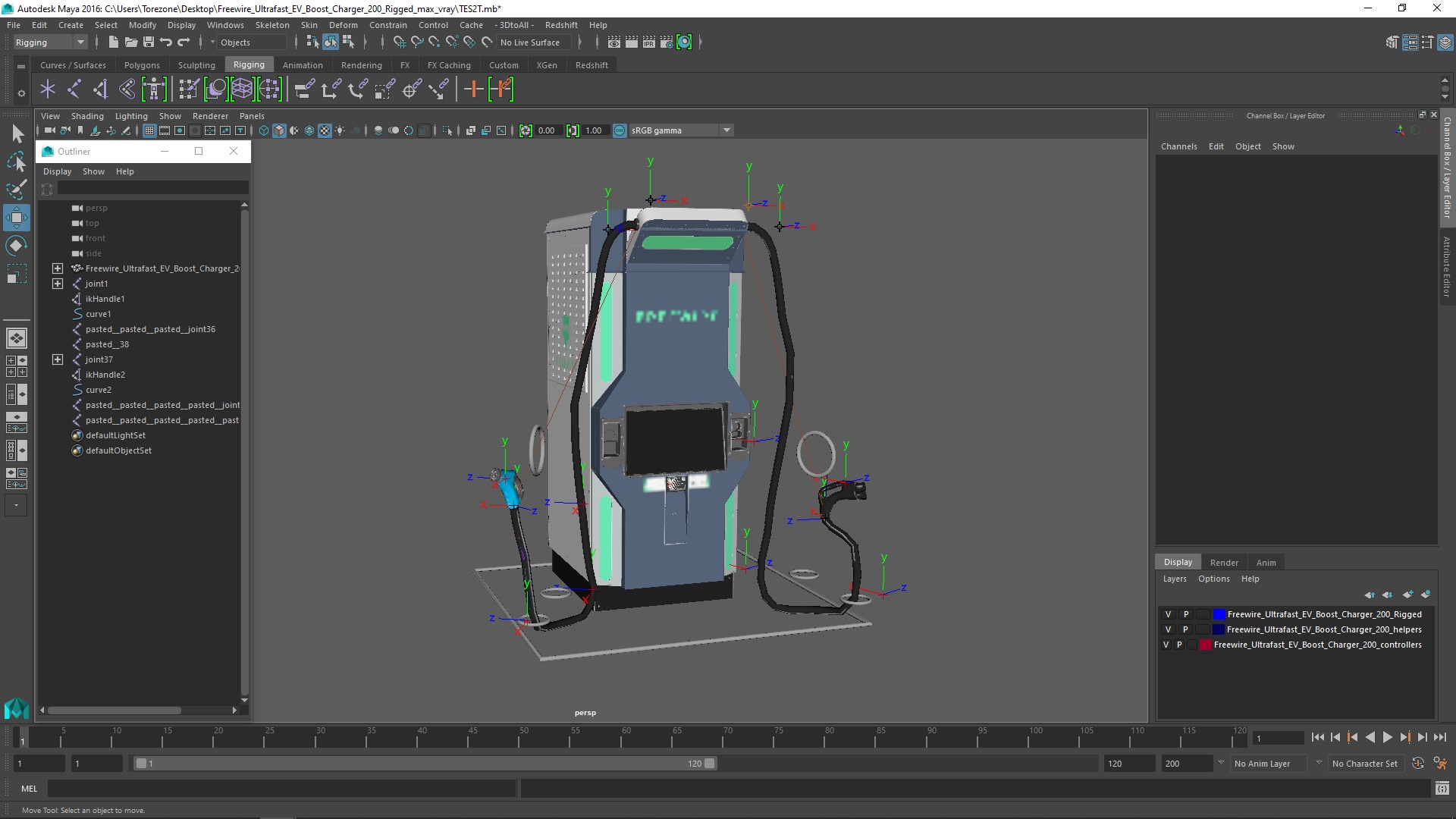The image size is (1456, 819).
Task: Click the Parent Constraint shelf icon
Action: point(303,89)
